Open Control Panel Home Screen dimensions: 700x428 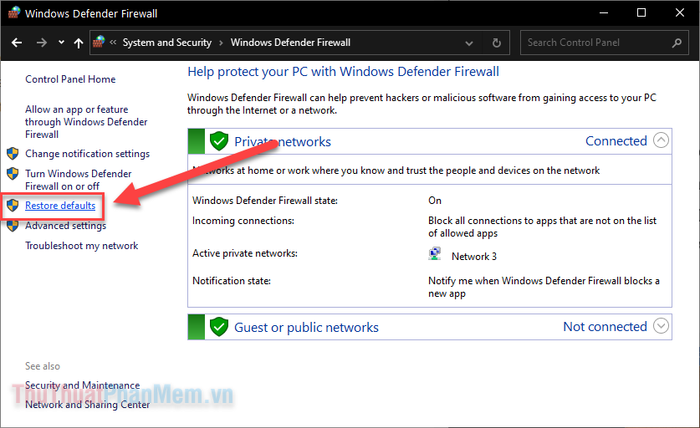[x=70, y=79]
